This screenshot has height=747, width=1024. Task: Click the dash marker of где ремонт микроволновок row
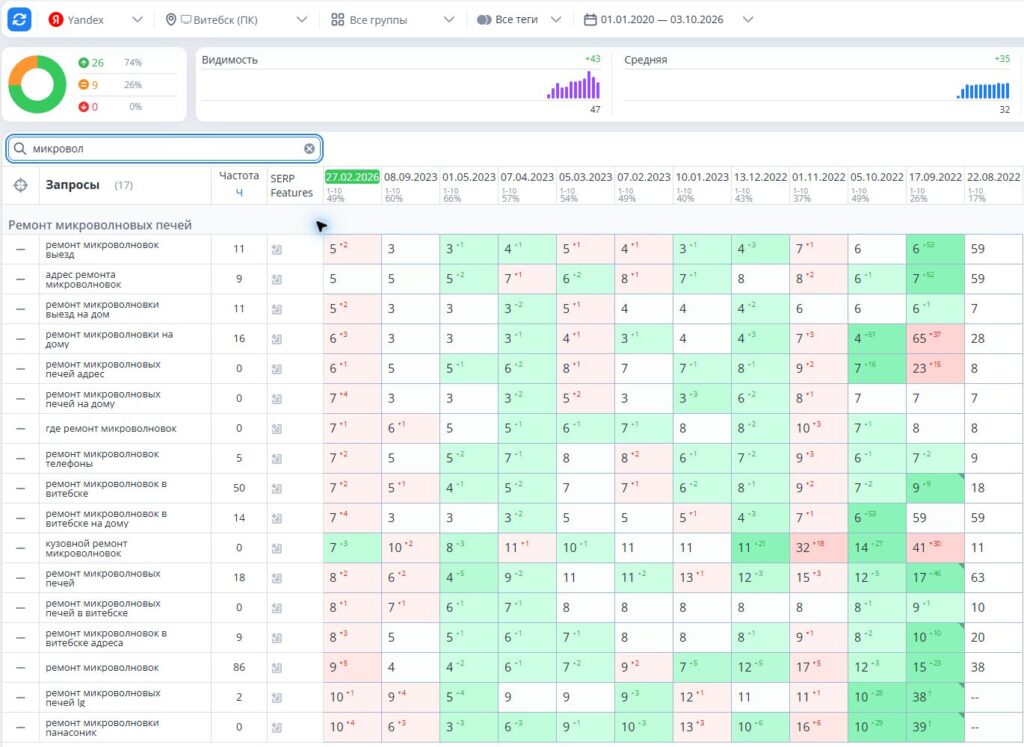point(21,429)
